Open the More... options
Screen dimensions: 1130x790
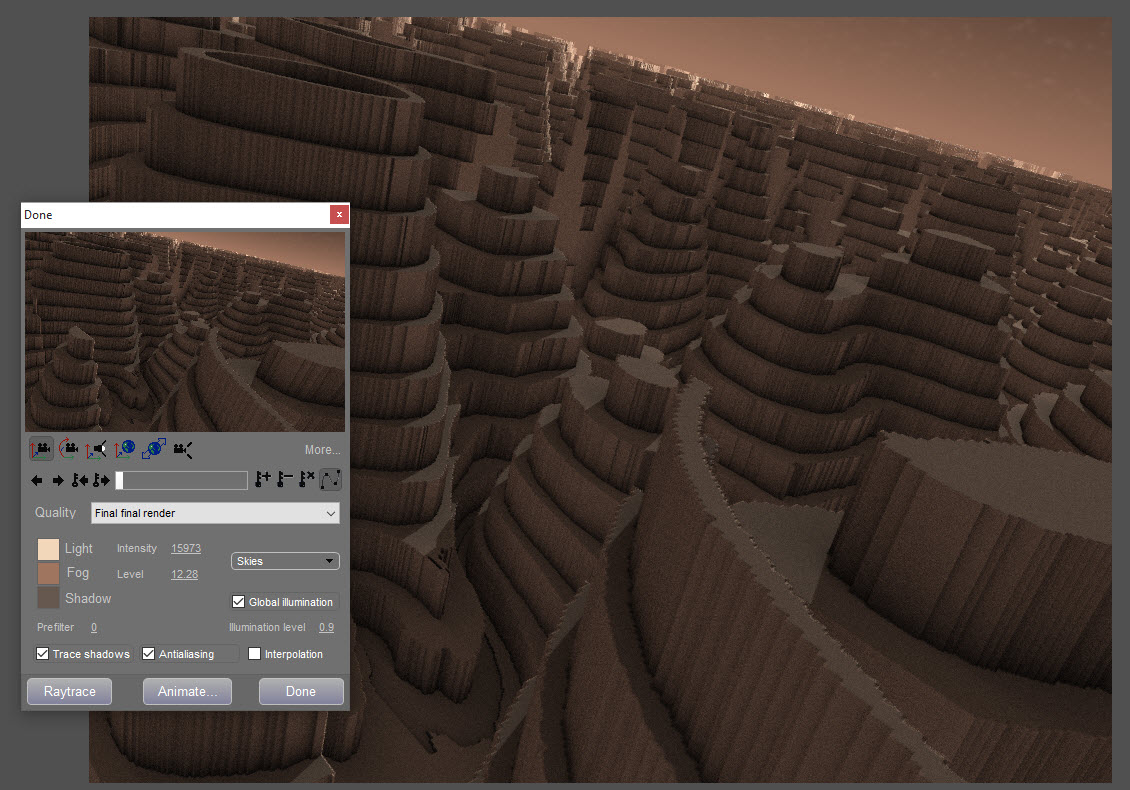[322, 450]
